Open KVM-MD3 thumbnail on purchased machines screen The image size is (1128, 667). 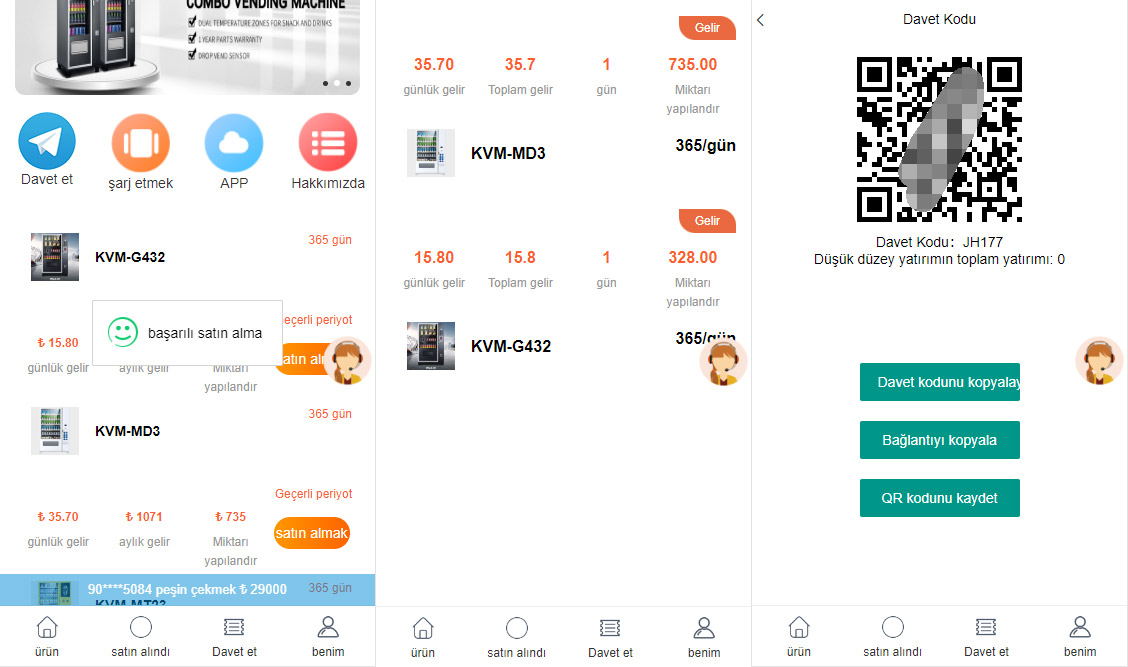tap(431, 153)
